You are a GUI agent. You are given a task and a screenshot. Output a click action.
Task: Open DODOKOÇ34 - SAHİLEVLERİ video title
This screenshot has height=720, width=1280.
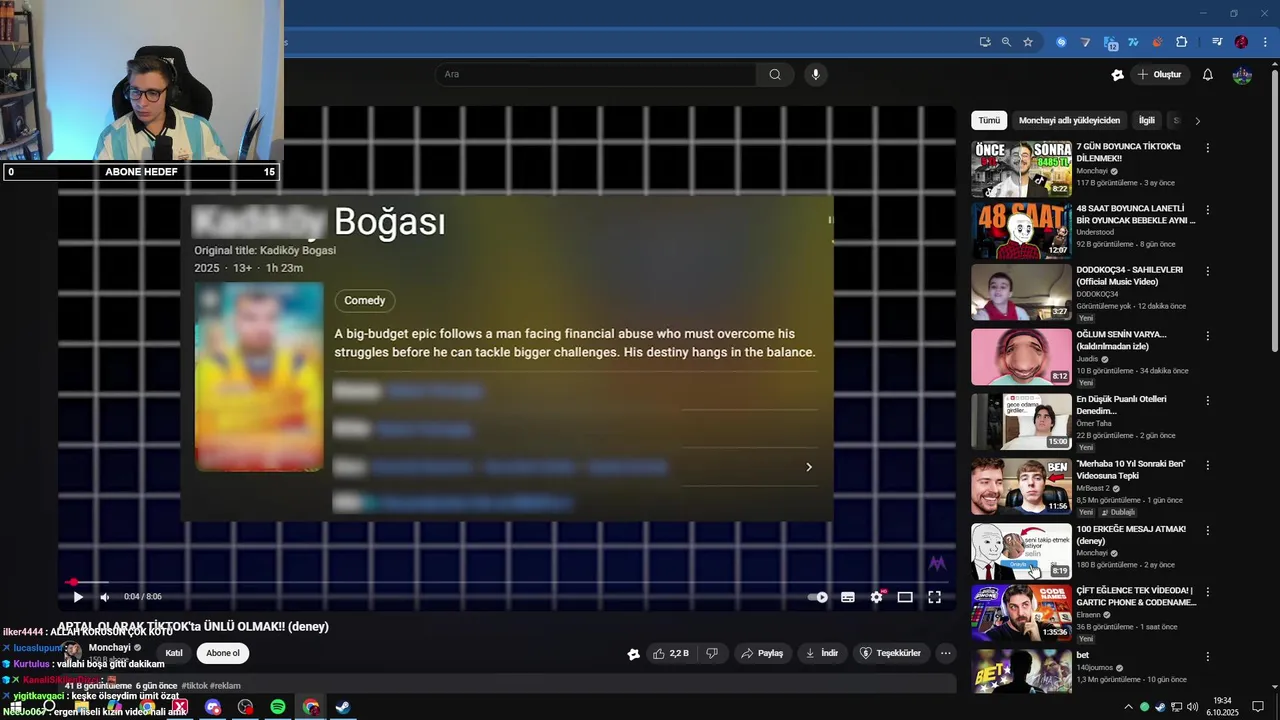point(1129,276)
